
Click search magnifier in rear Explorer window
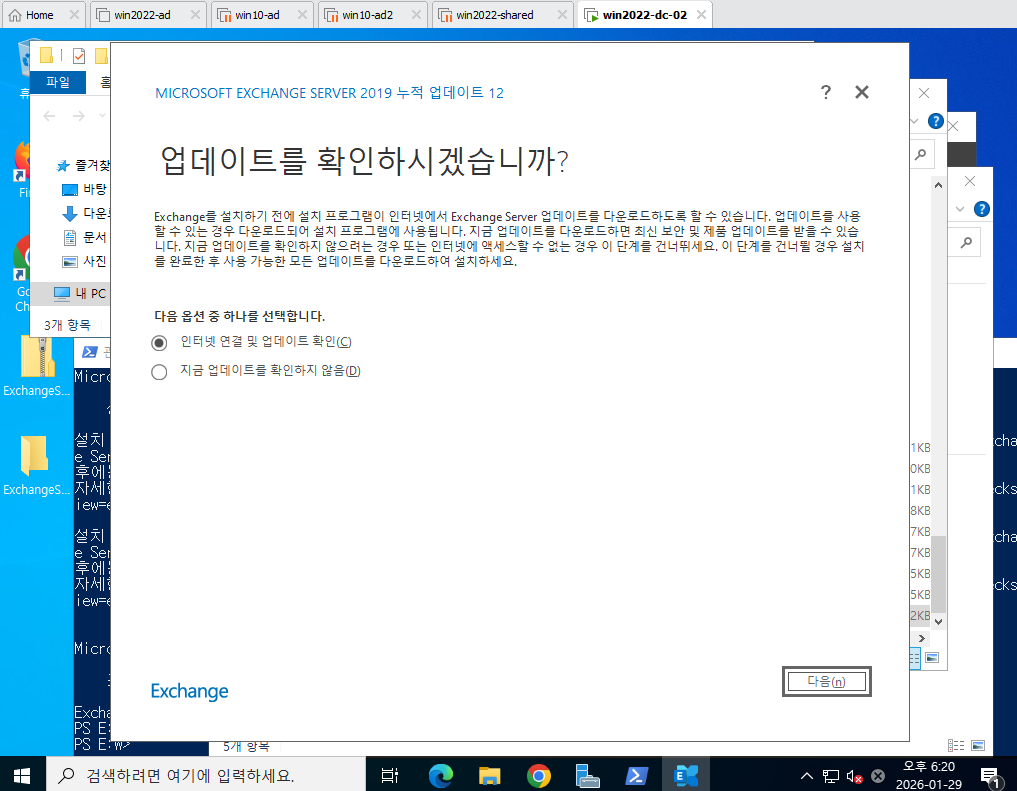[920, 155]
